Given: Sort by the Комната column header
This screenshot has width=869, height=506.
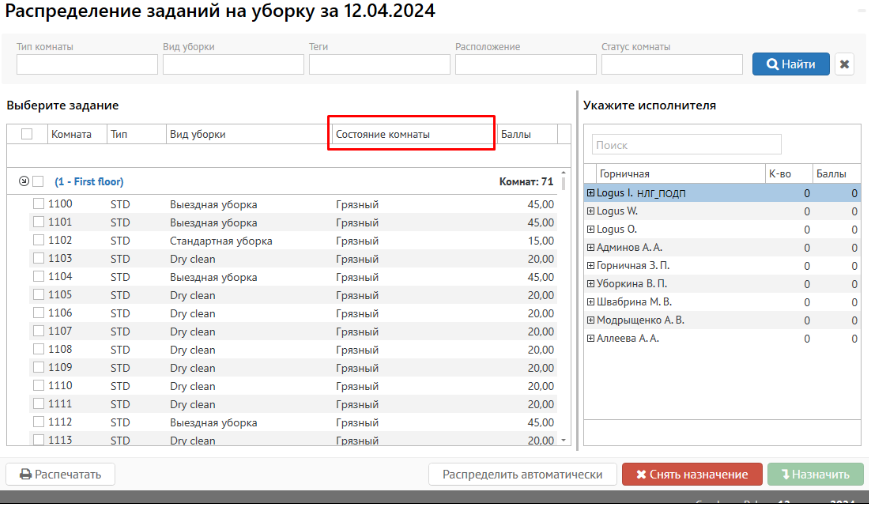Looking at the screenshot, I should (x=77, y=134).
